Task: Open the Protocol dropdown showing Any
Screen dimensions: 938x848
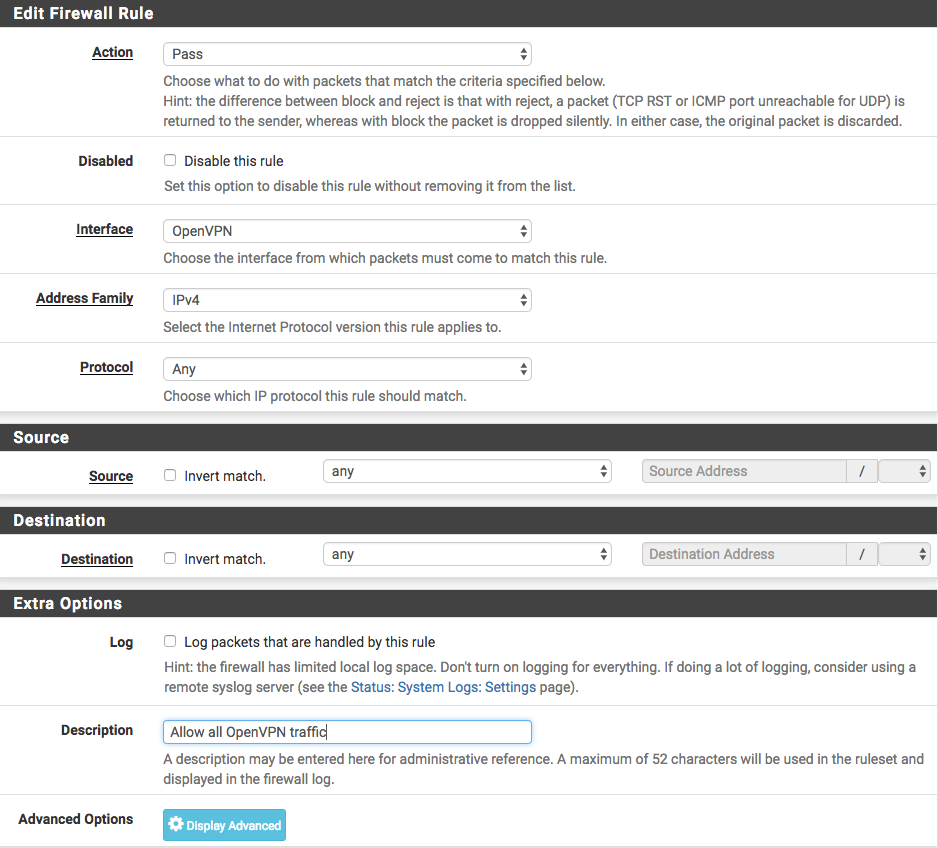Action: click(x=346, y=369)
